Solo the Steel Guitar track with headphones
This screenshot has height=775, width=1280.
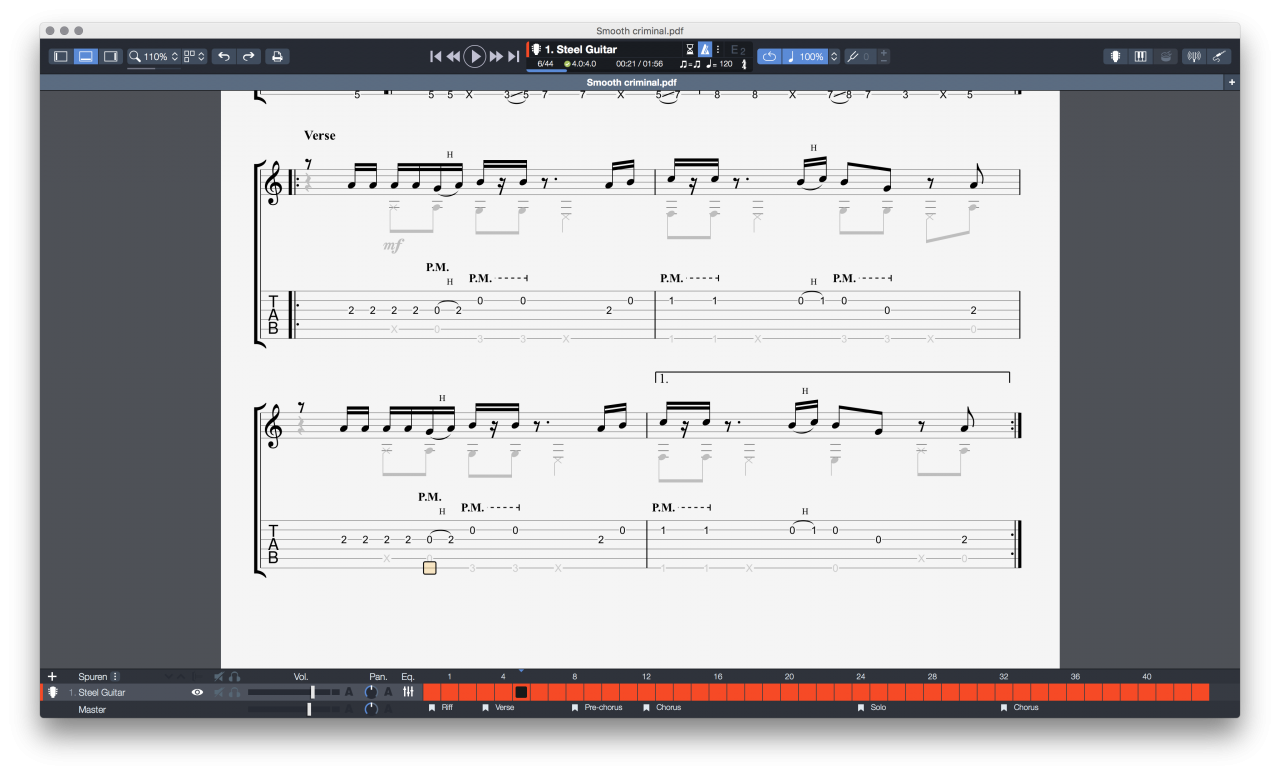(x=234, y=692)
